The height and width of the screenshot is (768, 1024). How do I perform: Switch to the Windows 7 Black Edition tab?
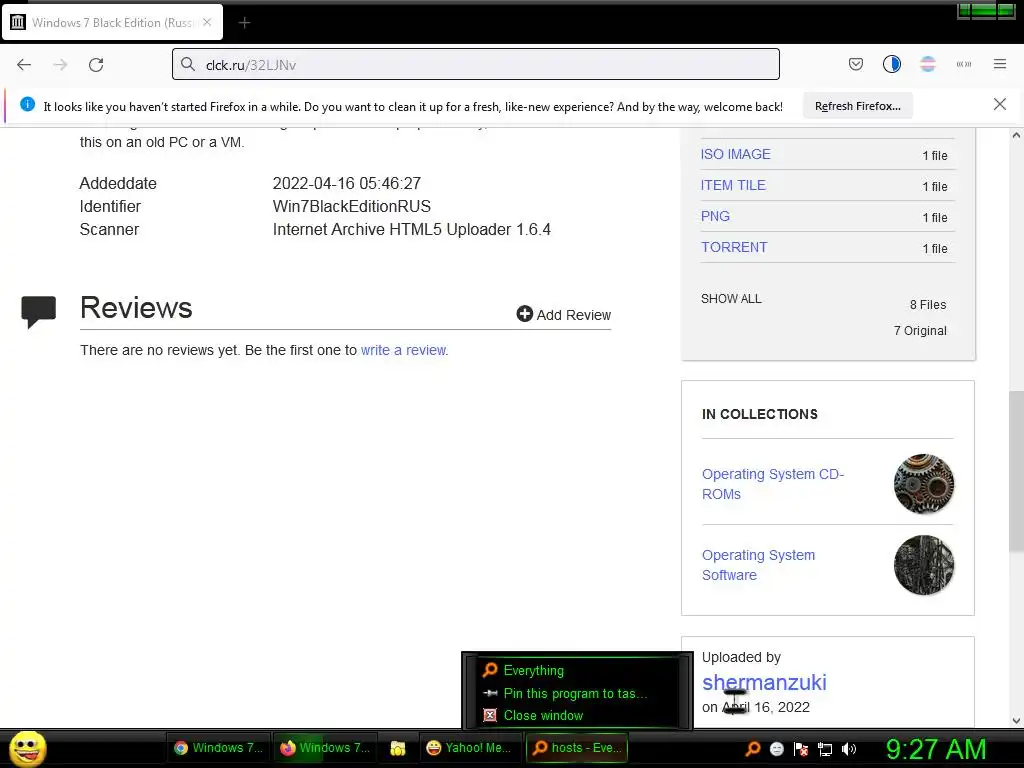pos(112,23)
